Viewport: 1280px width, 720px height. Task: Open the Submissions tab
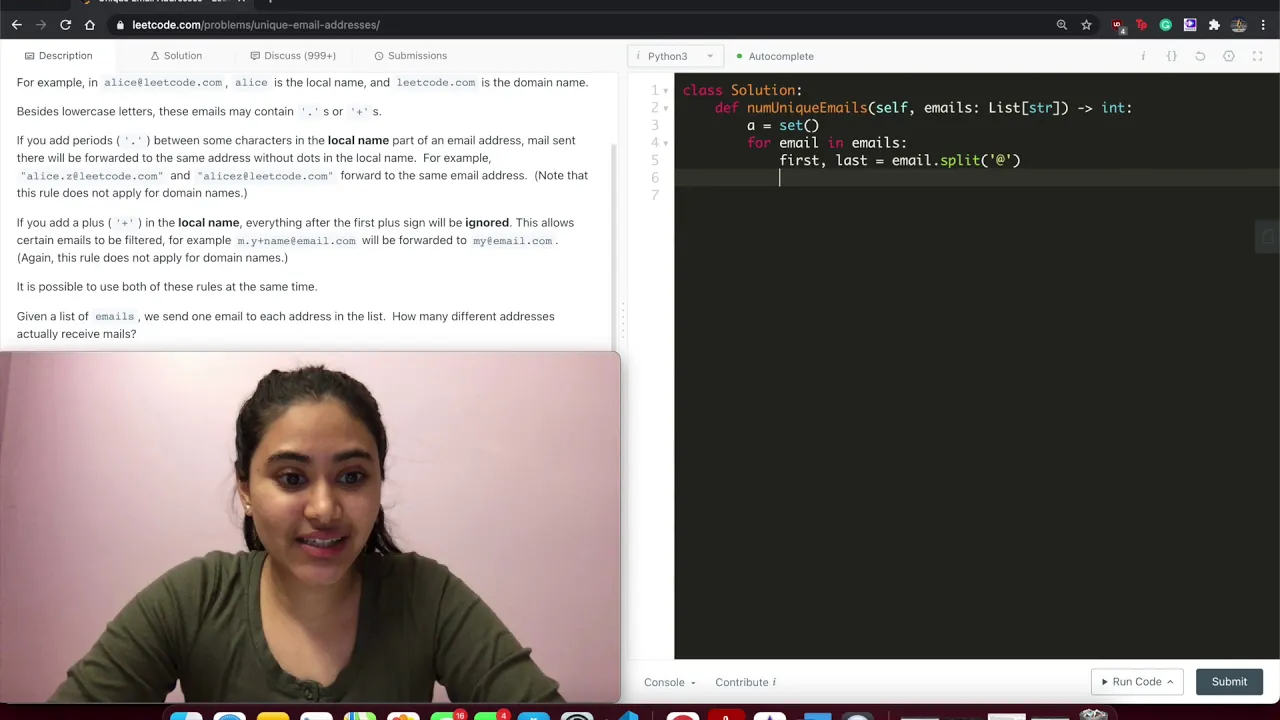pyautogui.click(x=410, y=56)
